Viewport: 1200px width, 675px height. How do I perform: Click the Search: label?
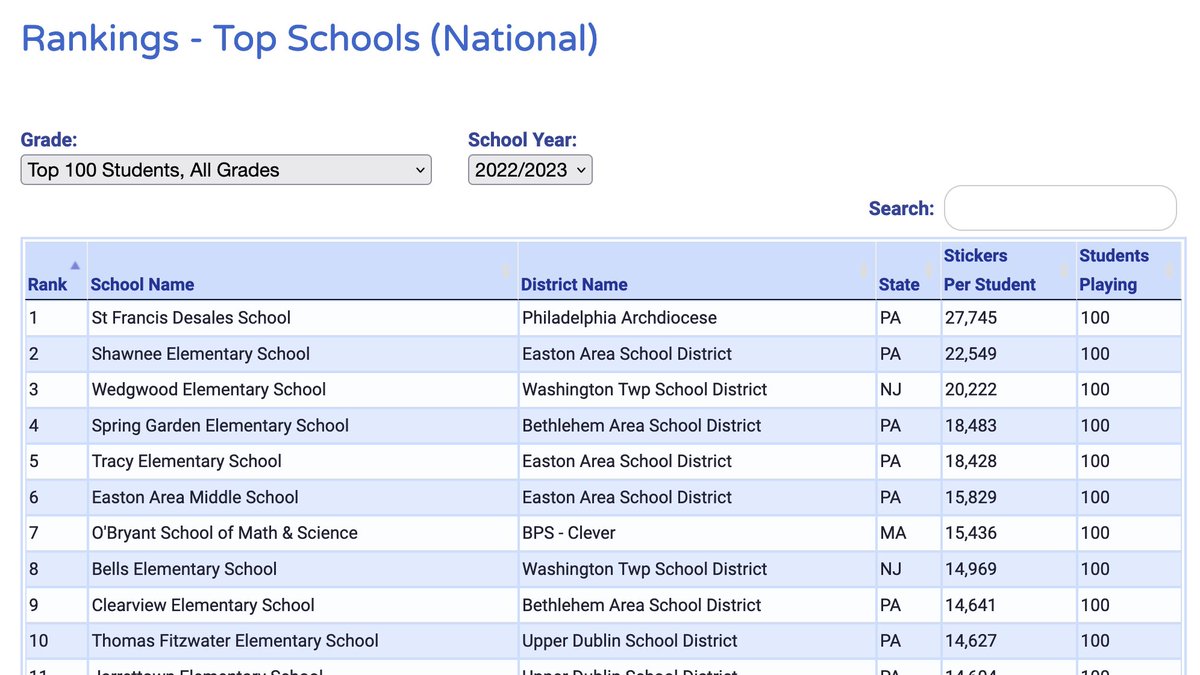(901, 208)
